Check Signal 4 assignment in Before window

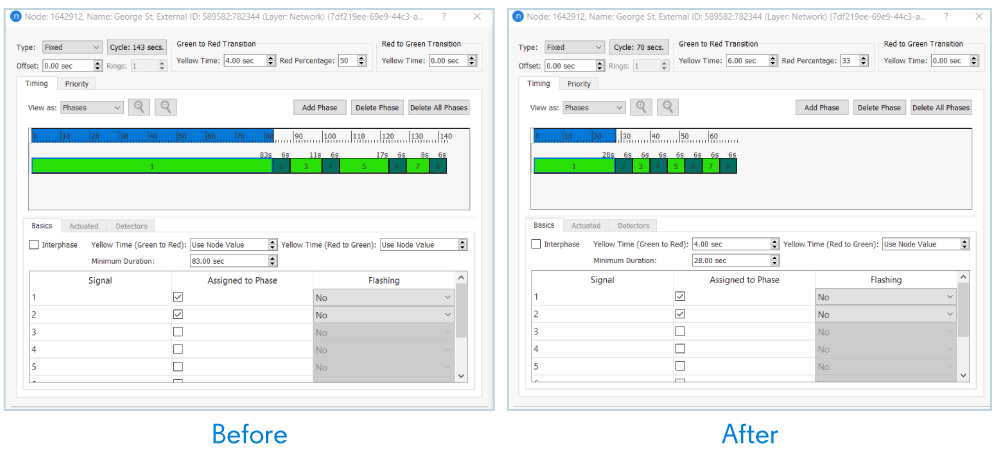(178, 349)
